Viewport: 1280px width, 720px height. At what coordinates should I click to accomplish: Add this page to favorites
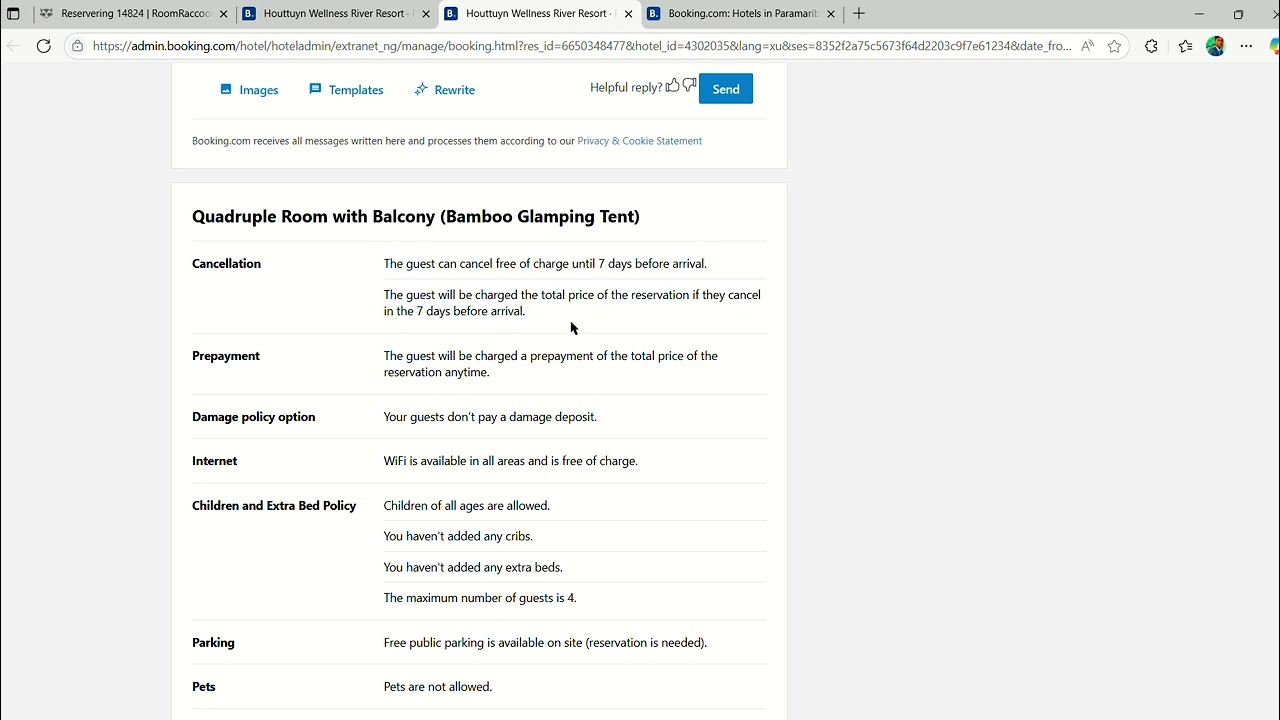pos(1114,46)
